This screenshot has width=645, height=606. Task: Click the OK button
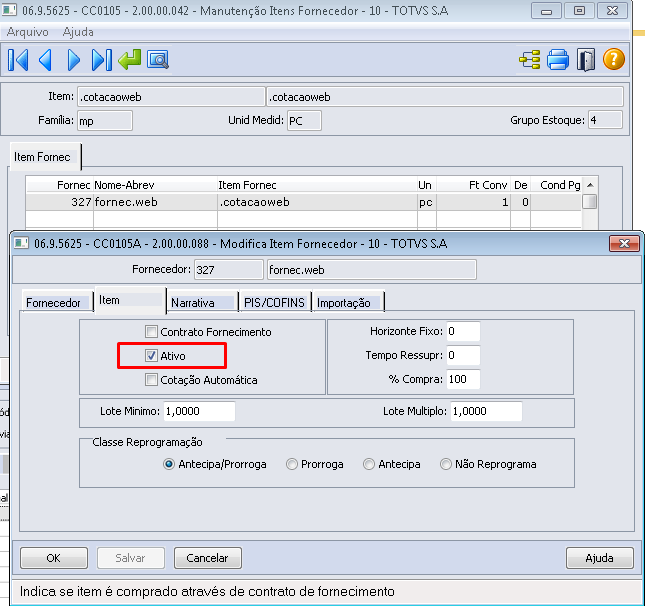coord(53,558)
